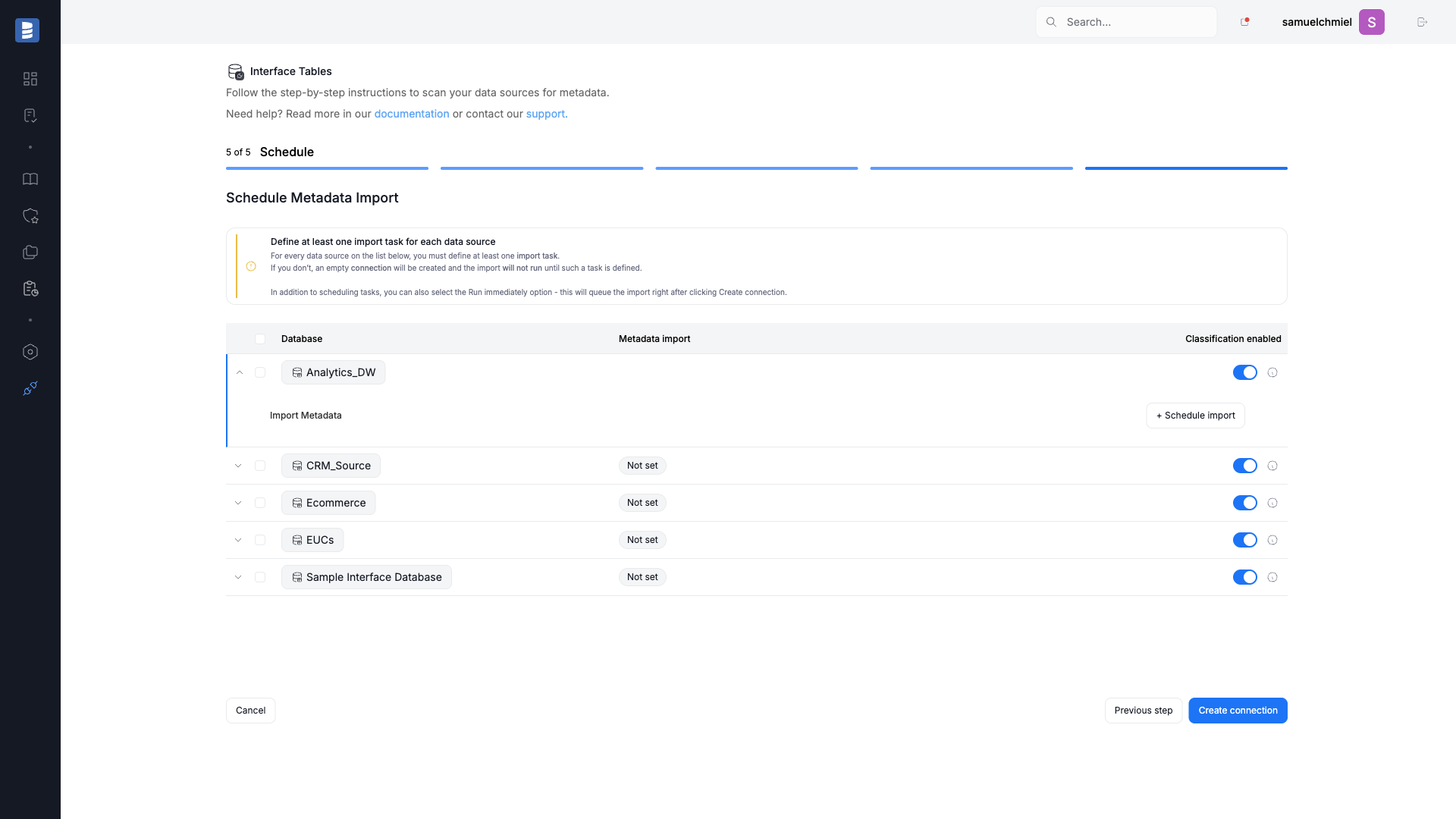Go back with Previous step button
The width and height of the screenshot is (1456, 819).
pos(1143,711)
